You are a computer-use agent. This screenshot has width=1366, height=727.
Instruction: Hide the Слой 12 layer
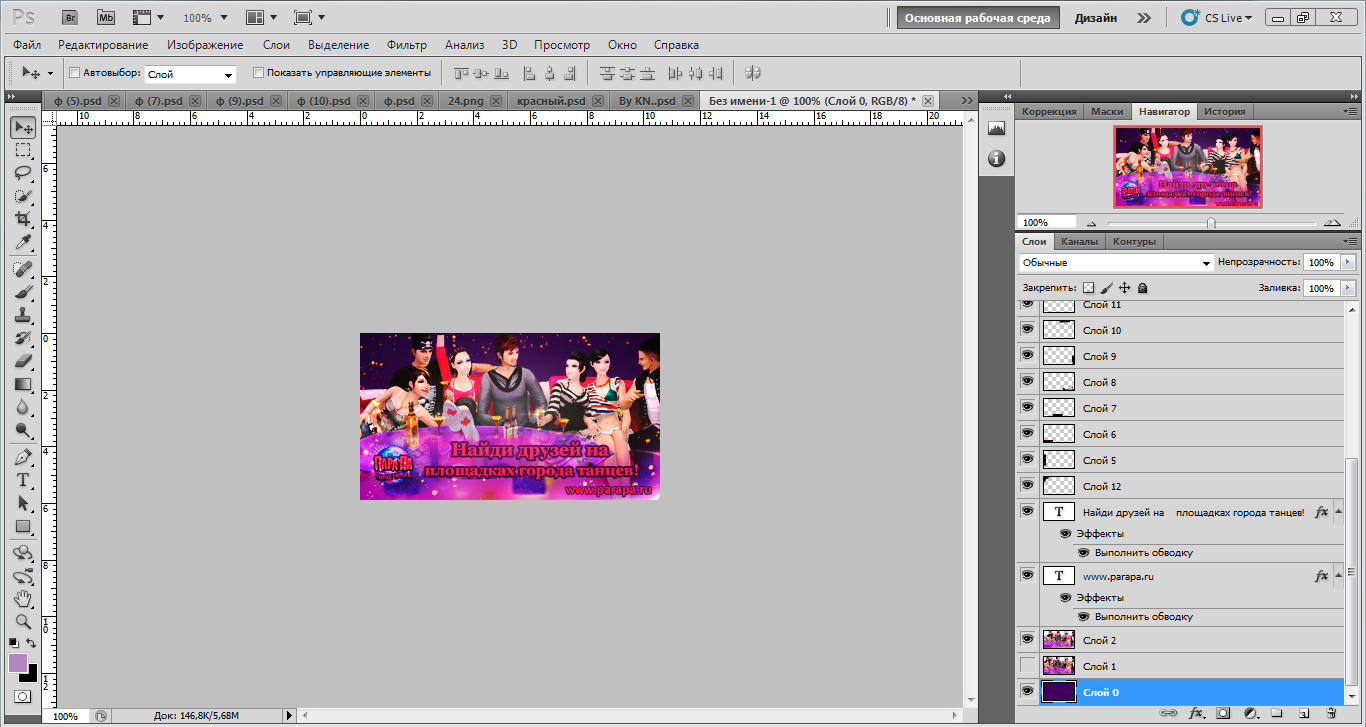pyautogui.click(x=1027, y=485)
